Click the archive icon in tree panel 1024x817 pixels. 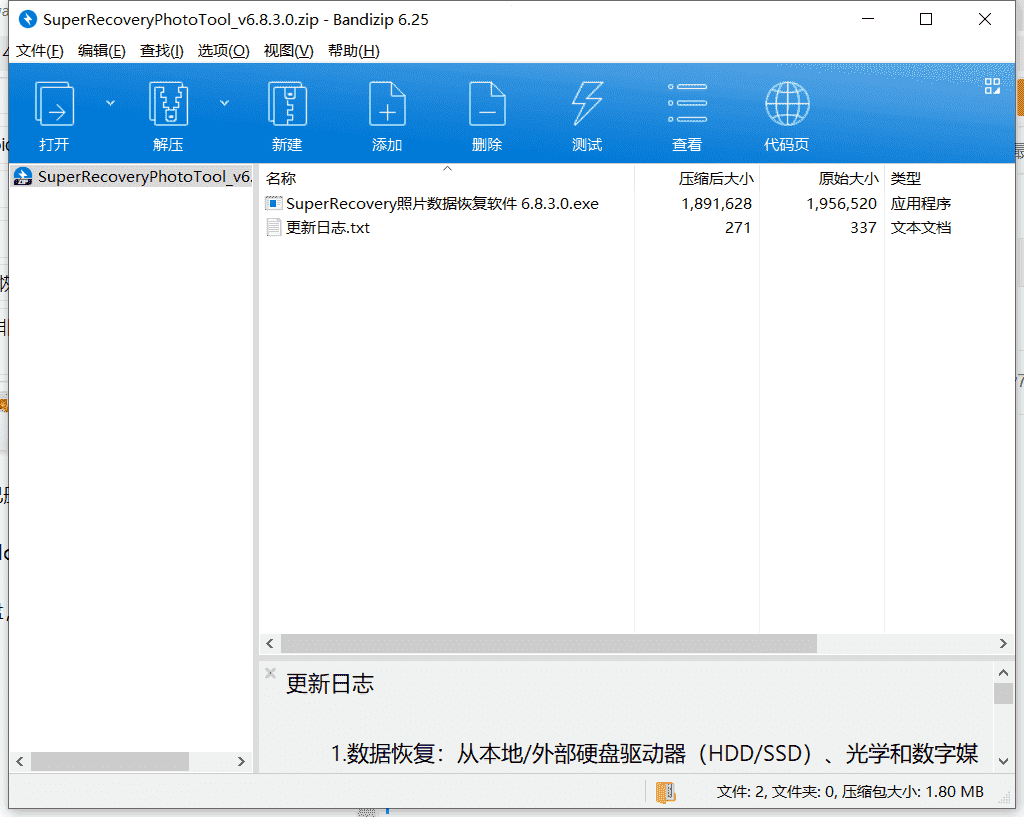click(24, 176)
